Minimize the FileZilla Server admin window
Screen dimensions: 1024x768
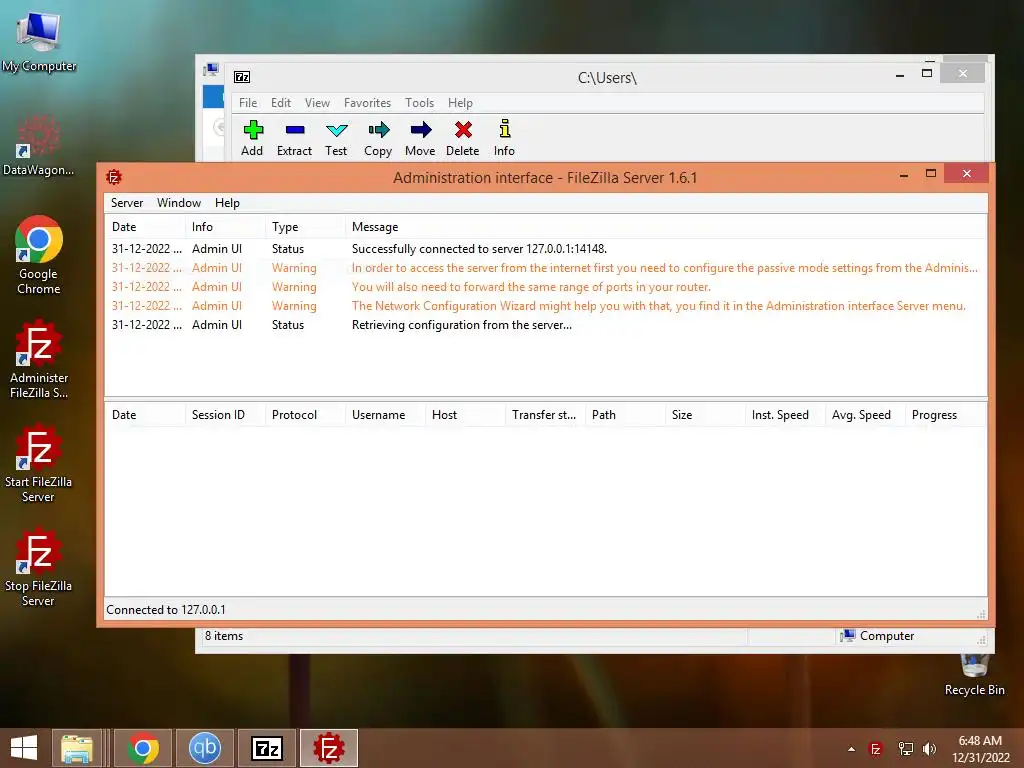pos(904,174)
